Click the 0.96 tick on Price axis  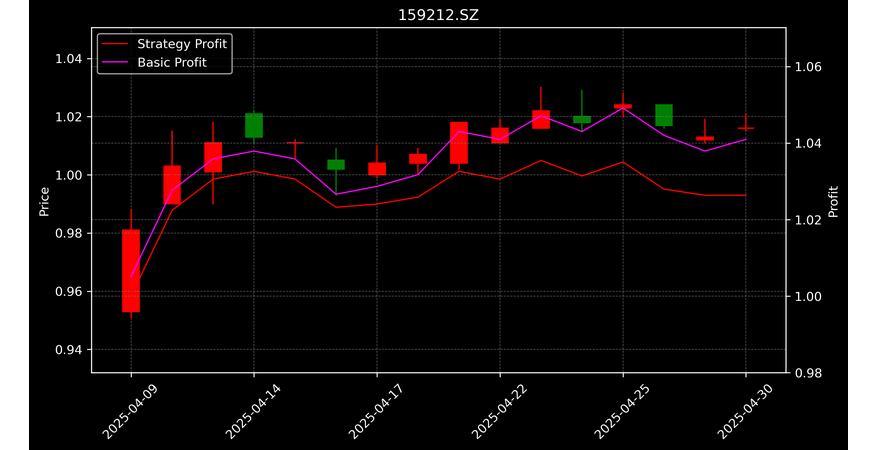click(68, 292)
